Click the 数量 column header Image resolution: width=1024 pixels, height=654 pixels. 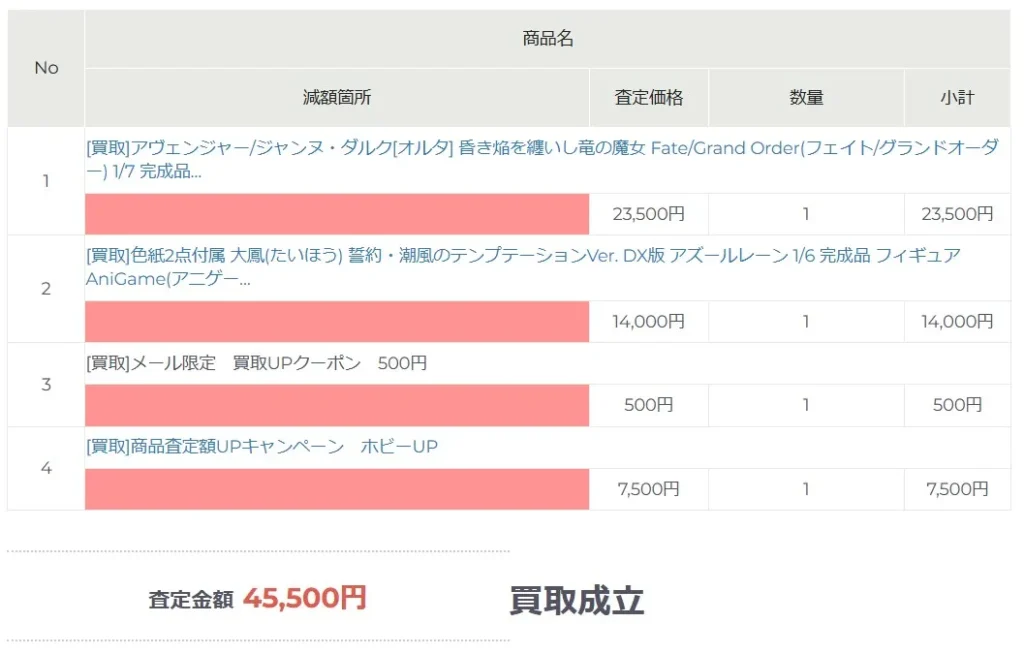tap(806, 98)
